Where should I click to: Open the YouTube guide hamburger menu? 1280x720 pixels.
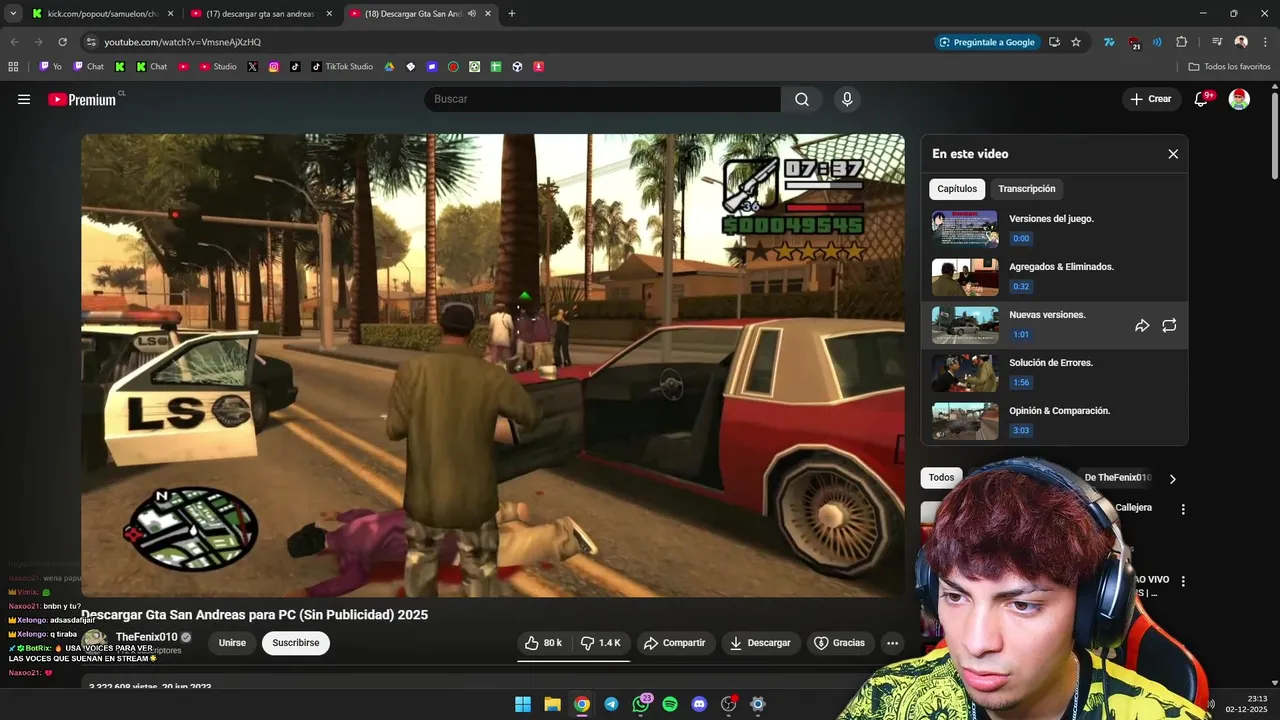coord(24,99)
